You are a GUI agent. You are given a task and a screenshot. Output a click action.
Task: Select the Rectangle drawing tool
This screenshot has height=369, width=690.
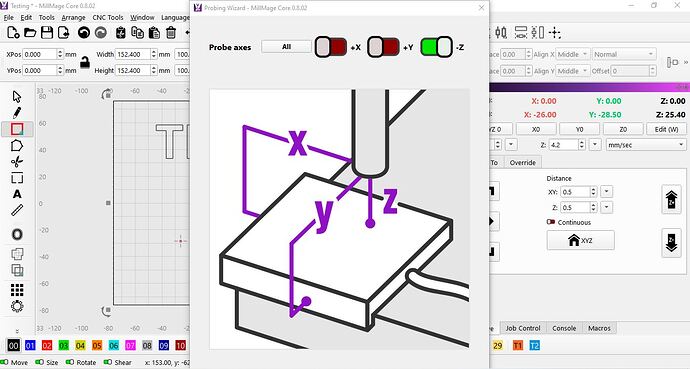(17, 129)
